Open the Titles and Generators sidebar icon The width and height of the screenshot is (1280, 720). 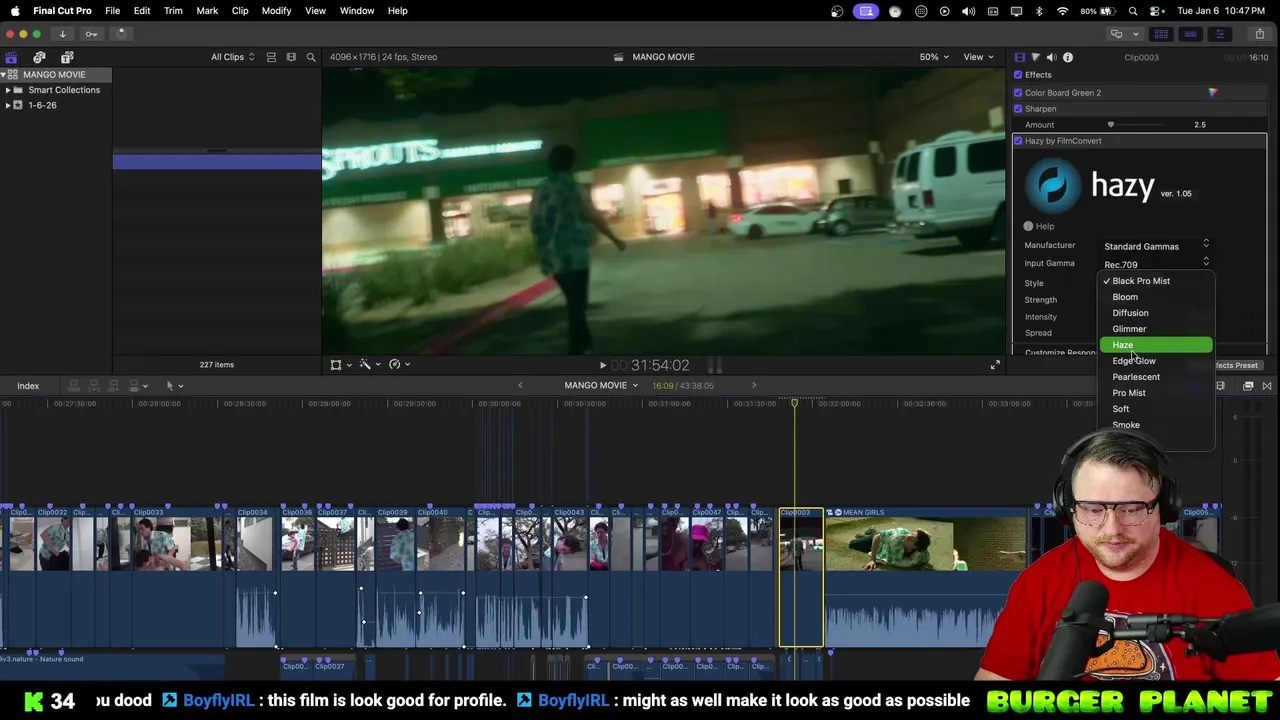click(x=67, y=57)
